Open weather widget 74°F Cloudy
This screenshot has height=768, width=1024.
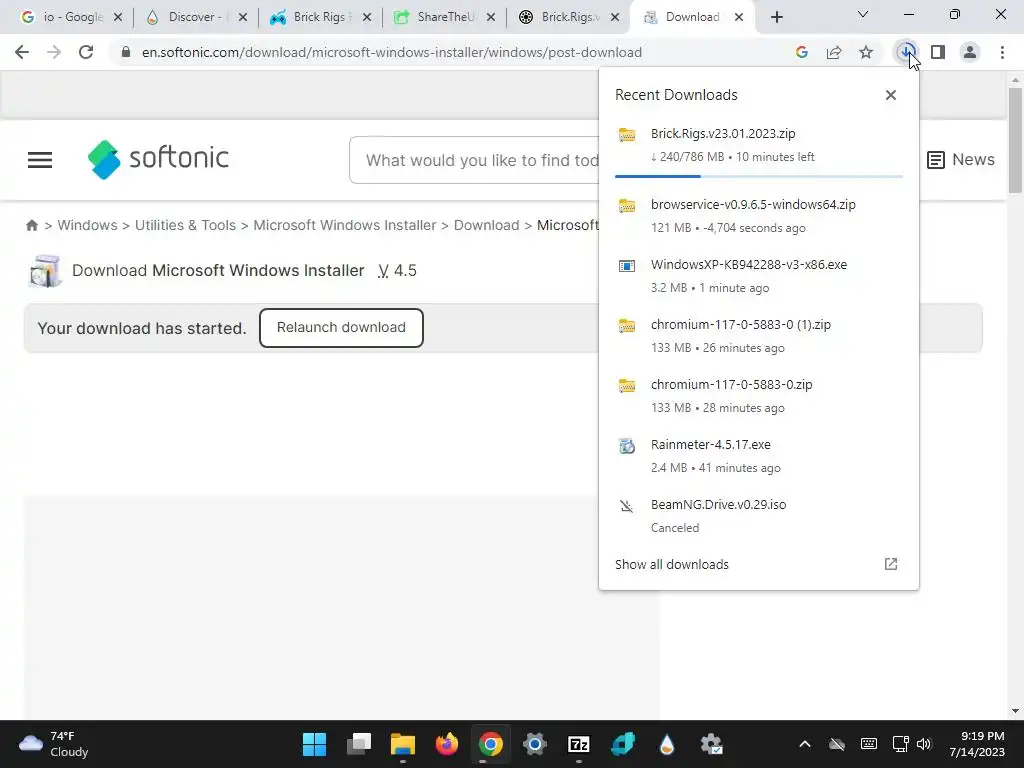(x=54, y=744)
